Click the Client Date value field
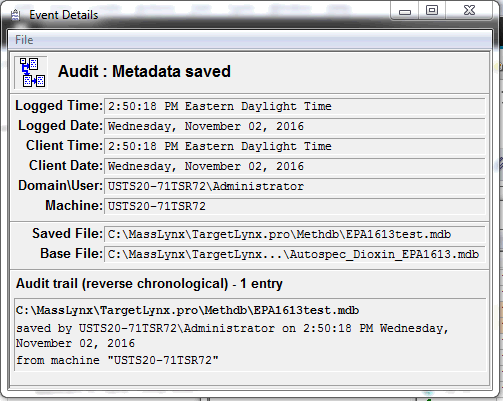The image size is (503, 401). pyautogui.click(x=295, y=167)
